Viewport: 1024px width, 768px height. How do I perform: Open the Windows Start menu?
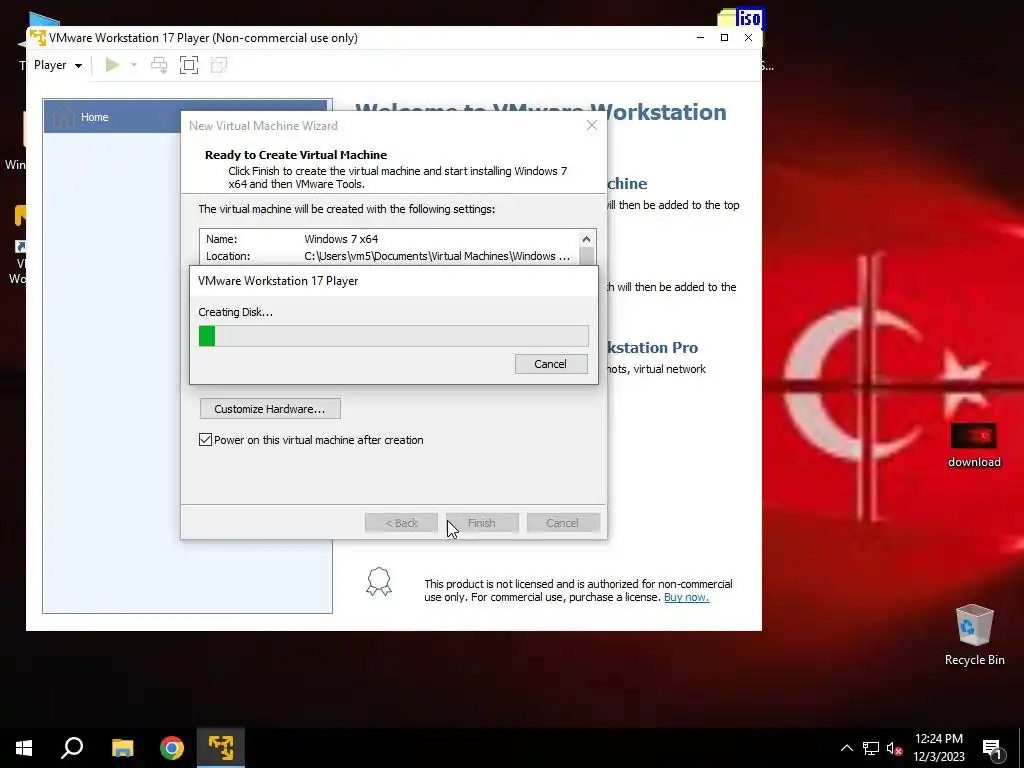click(24, 748)
